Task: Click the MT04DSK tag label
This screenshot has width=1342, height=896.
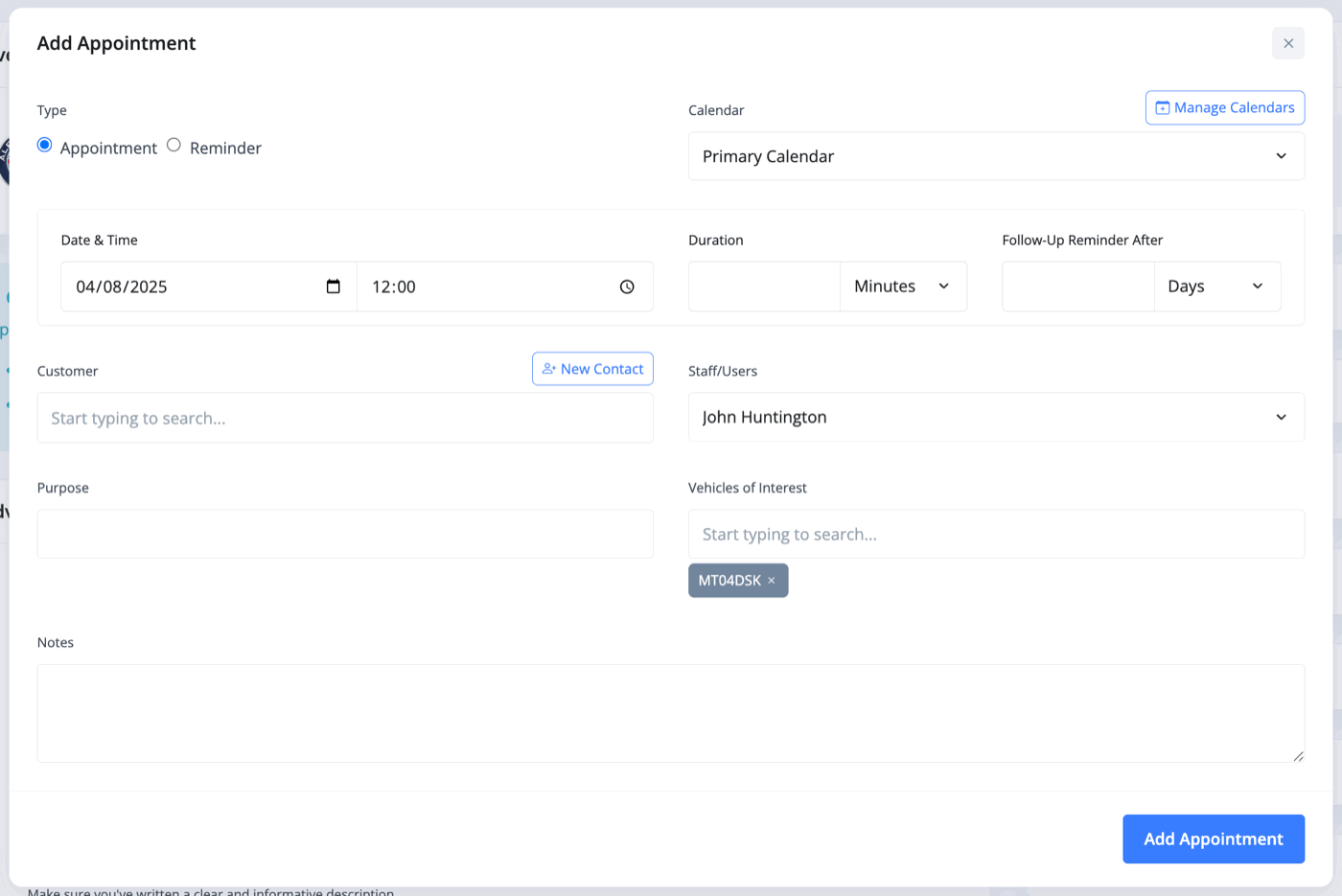Action: coord(729,581)
